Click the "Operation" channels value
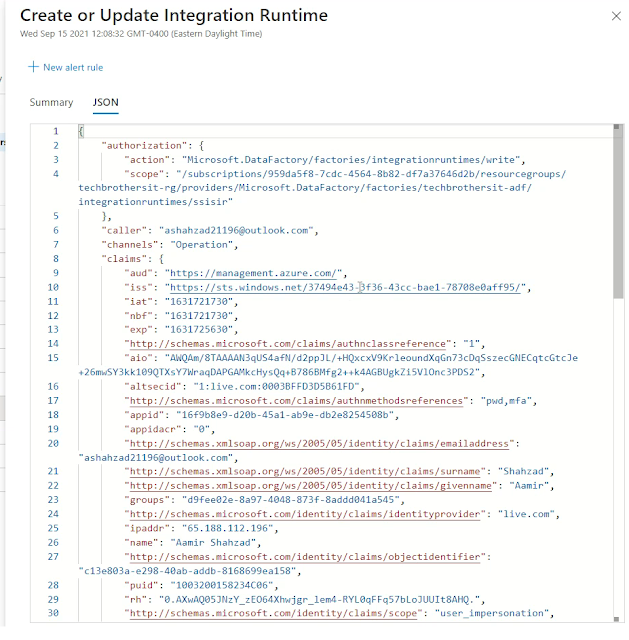This screenshot has height=640, width=629. click(x=202, y=245)
